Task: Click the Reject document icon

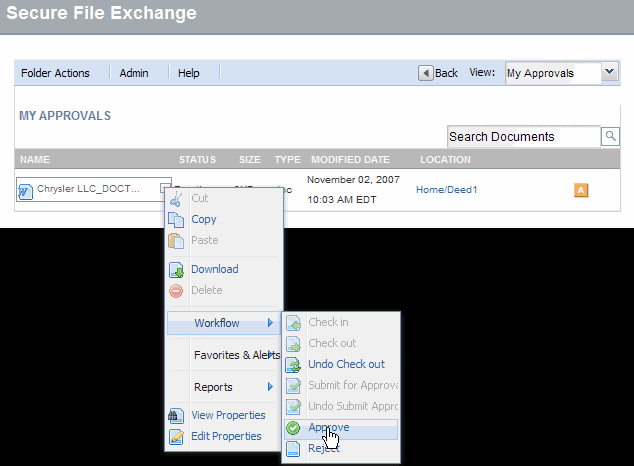Action: (293, 449)
